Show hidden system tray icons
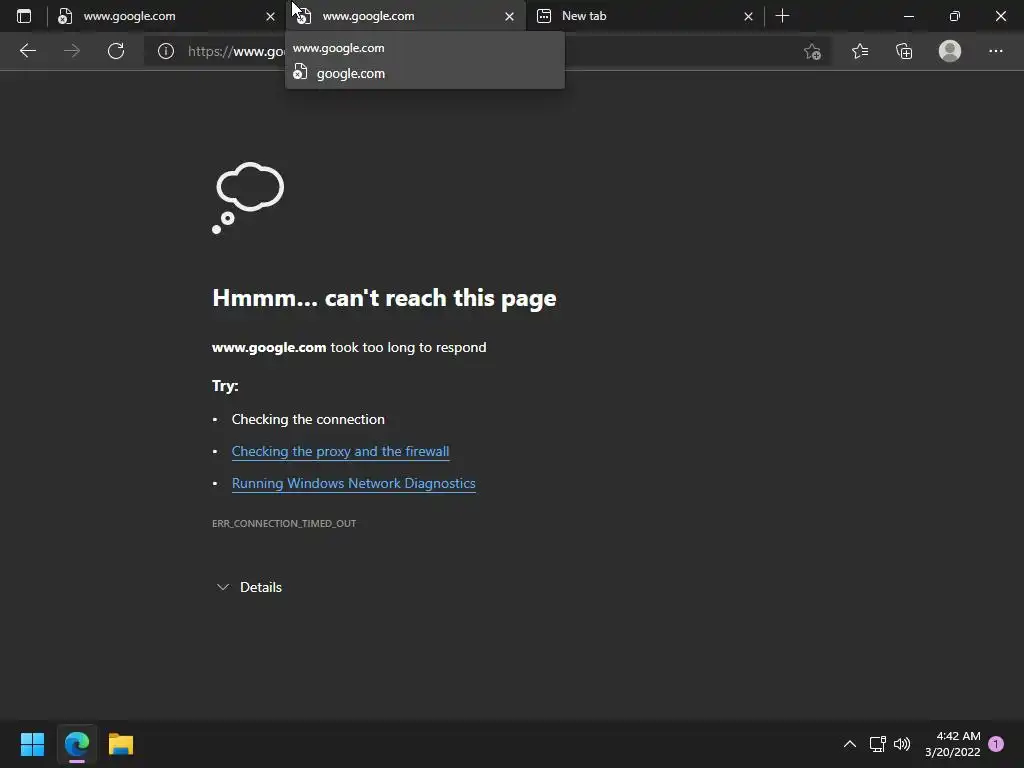This screenshot has height=768, width=1024. point(850,744)
